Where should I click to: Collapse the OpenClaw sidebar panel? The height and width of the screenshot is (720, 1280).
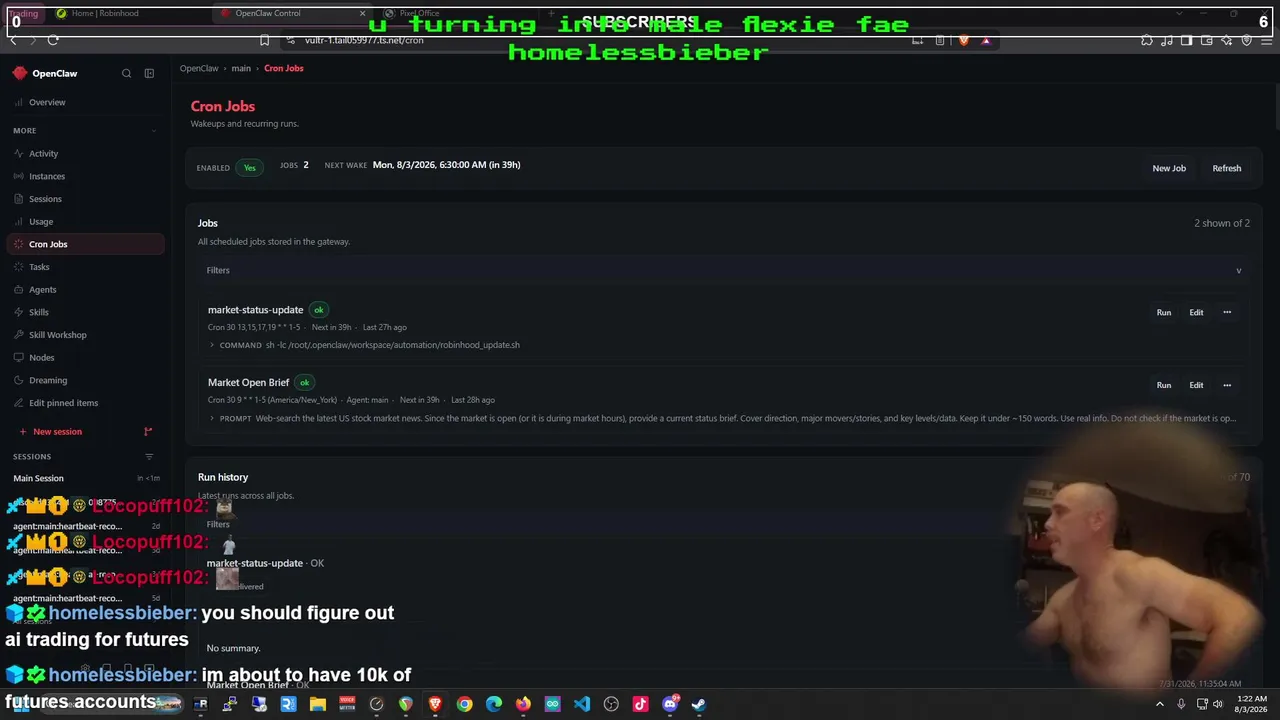[149, 73]
